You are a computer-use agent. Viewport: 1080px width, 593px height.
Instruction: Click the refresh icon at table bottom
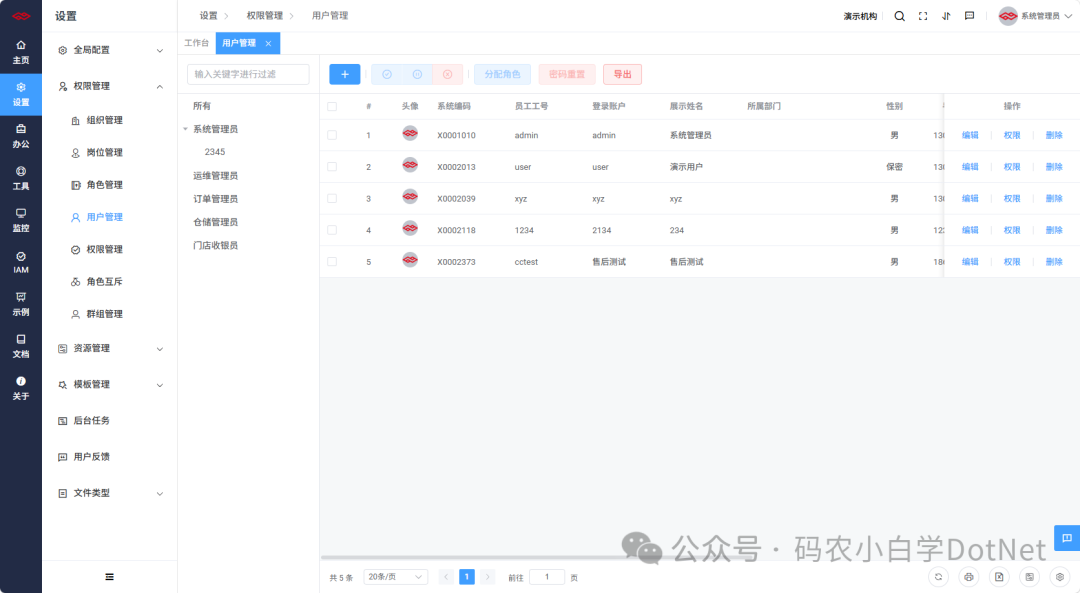[938, 577]
